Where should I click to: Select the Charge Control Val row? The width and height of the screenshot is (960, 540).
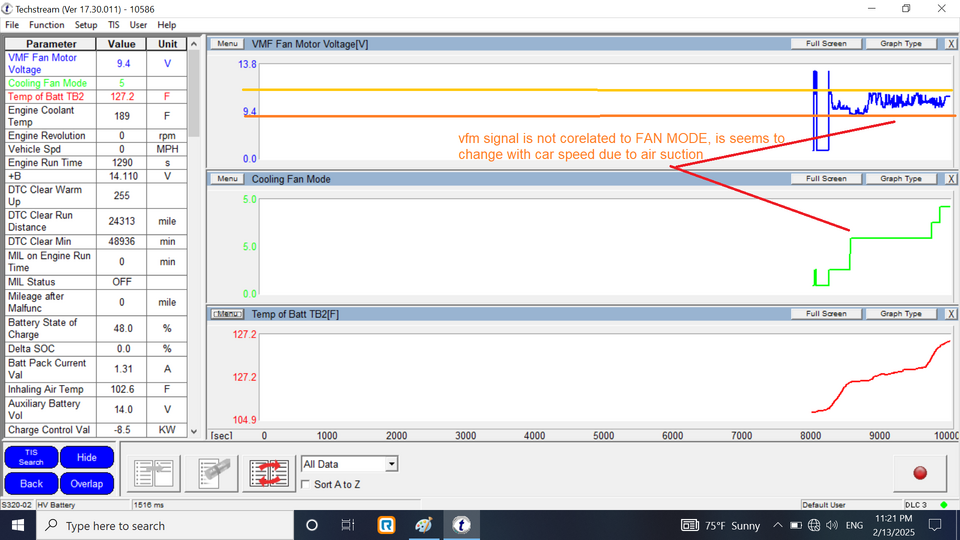96,430
